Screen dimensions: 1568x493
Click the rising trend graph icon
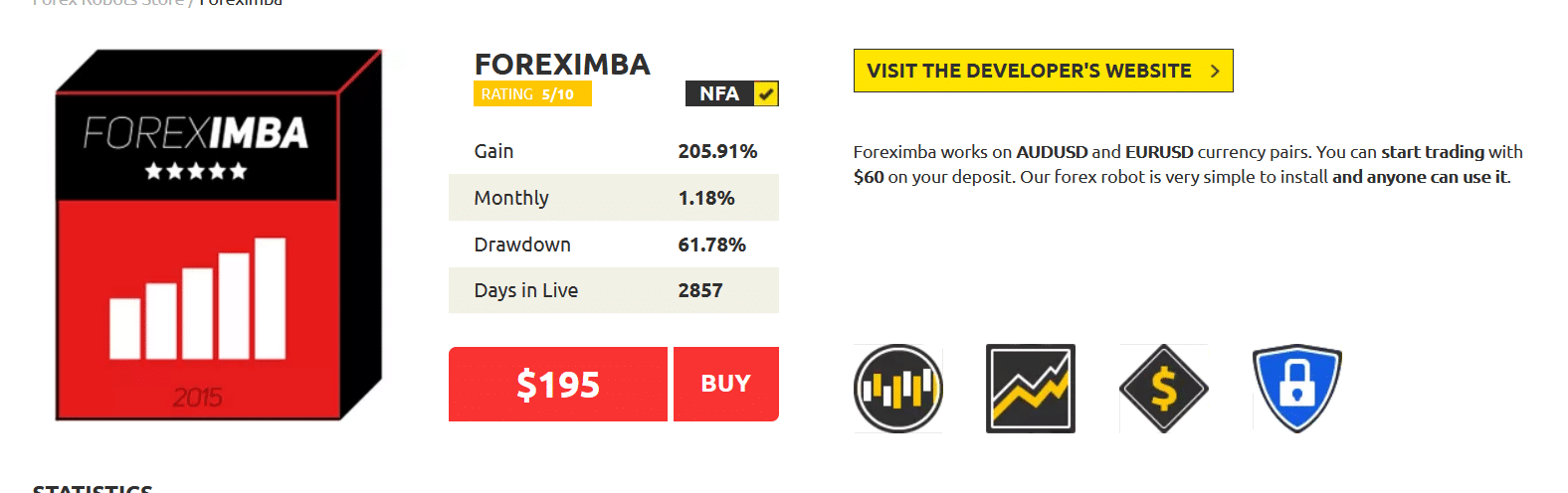[1031, 389]
